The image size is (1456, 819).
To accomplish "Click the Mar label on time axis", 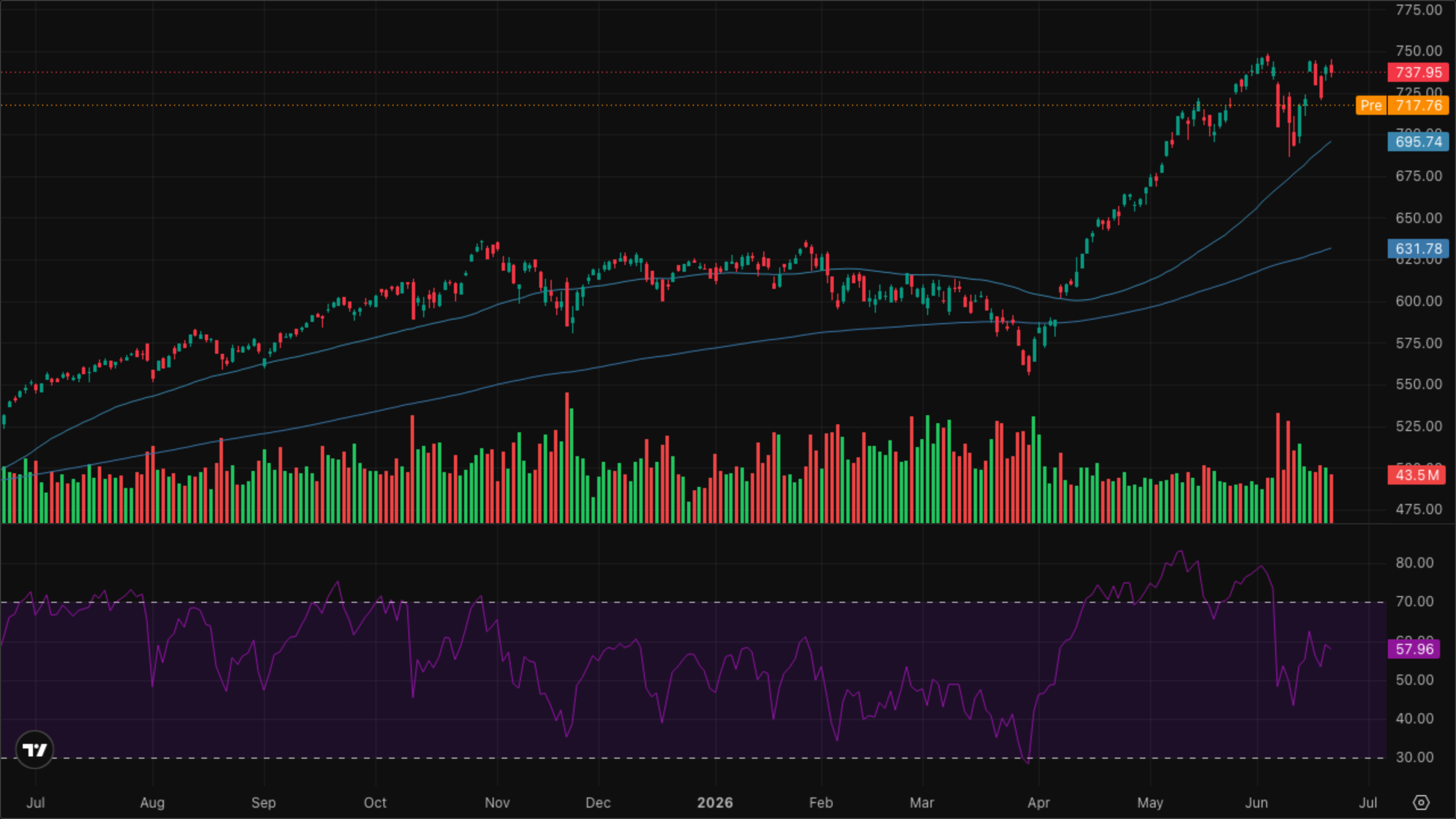I will pos(921,803).
